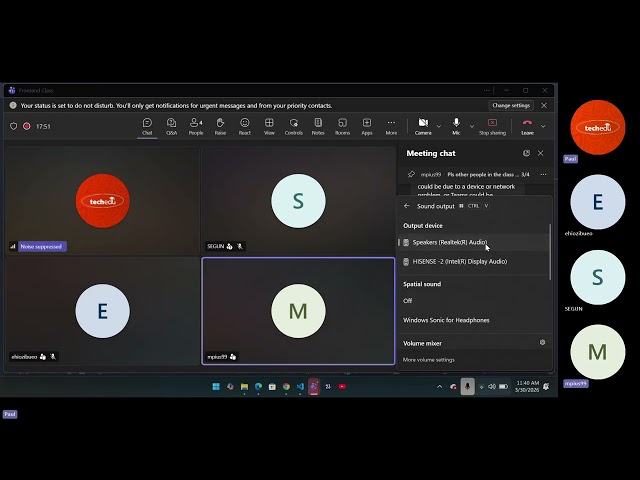640x480 pixels.
Task: Click the large techedu avatar for Paul
Action: click(598, 127)
